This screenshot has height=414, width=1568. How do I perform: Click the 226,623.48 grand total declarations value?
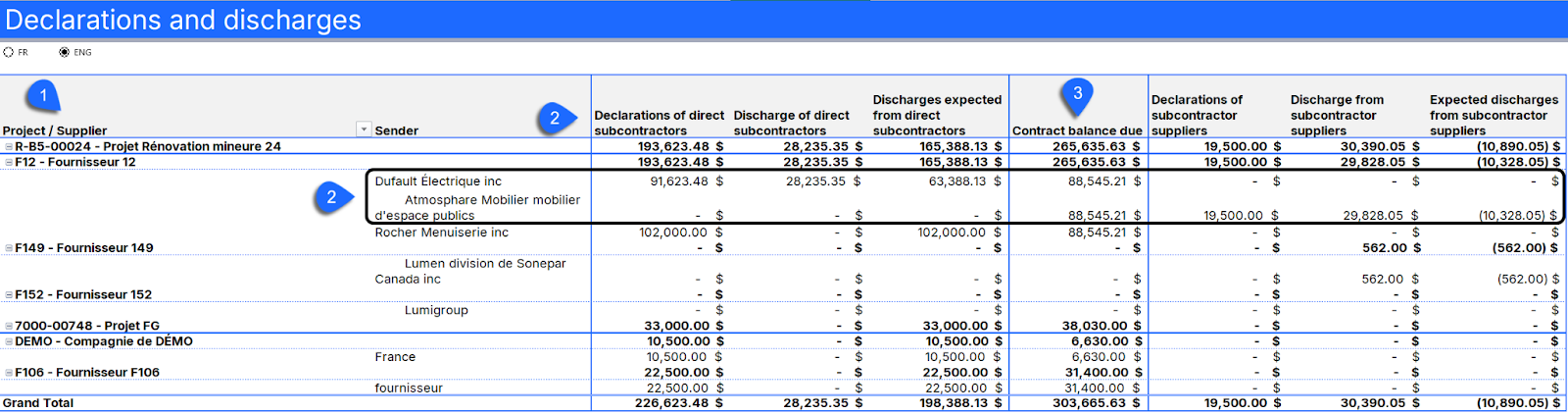tap(671, 403)
